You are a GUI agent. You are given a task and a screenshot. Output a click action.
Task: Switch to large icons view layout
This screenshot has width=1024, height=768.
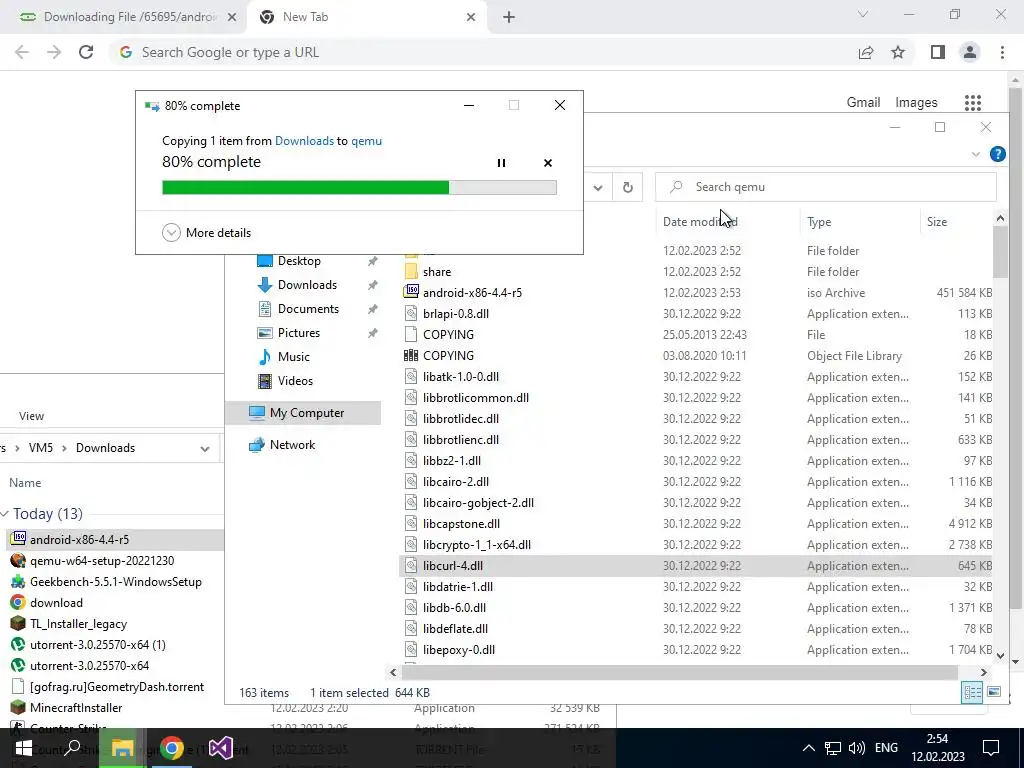click(994, 692)
